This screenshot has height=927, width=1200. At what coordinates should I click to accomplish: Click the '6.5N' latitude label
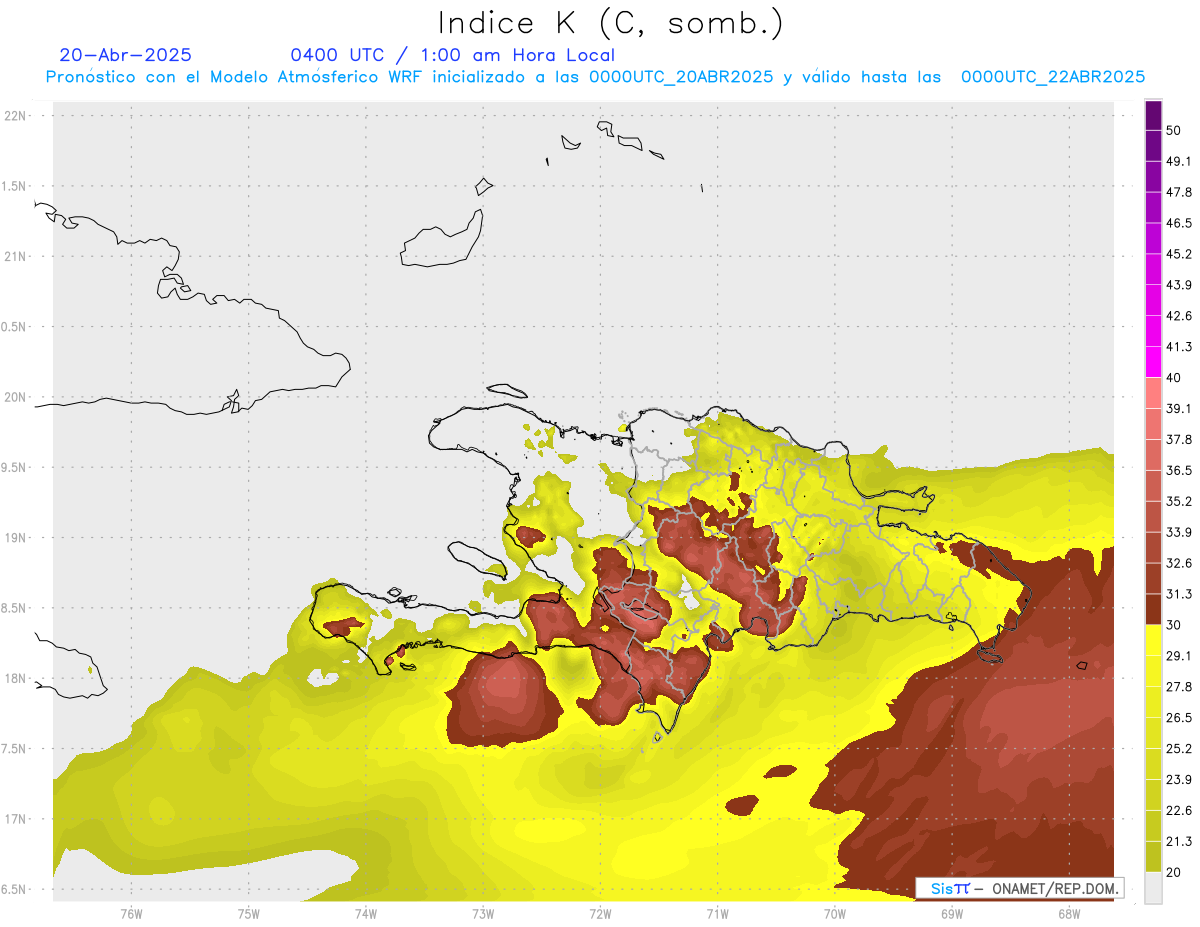point(15,889)
